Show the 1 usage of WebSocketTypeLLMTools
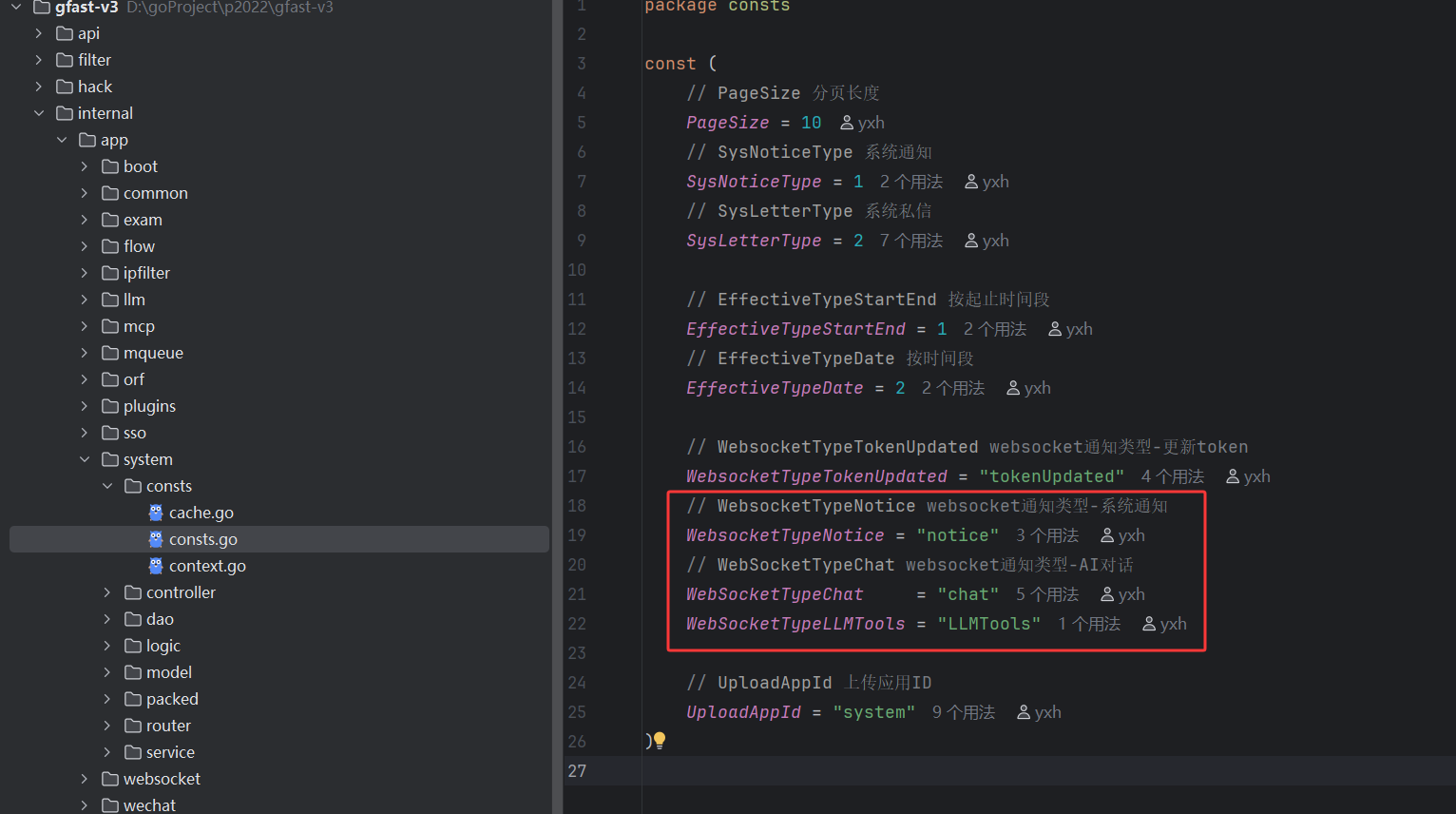Viewport: 1456px width, 814px height. (x=1089, y=624)
